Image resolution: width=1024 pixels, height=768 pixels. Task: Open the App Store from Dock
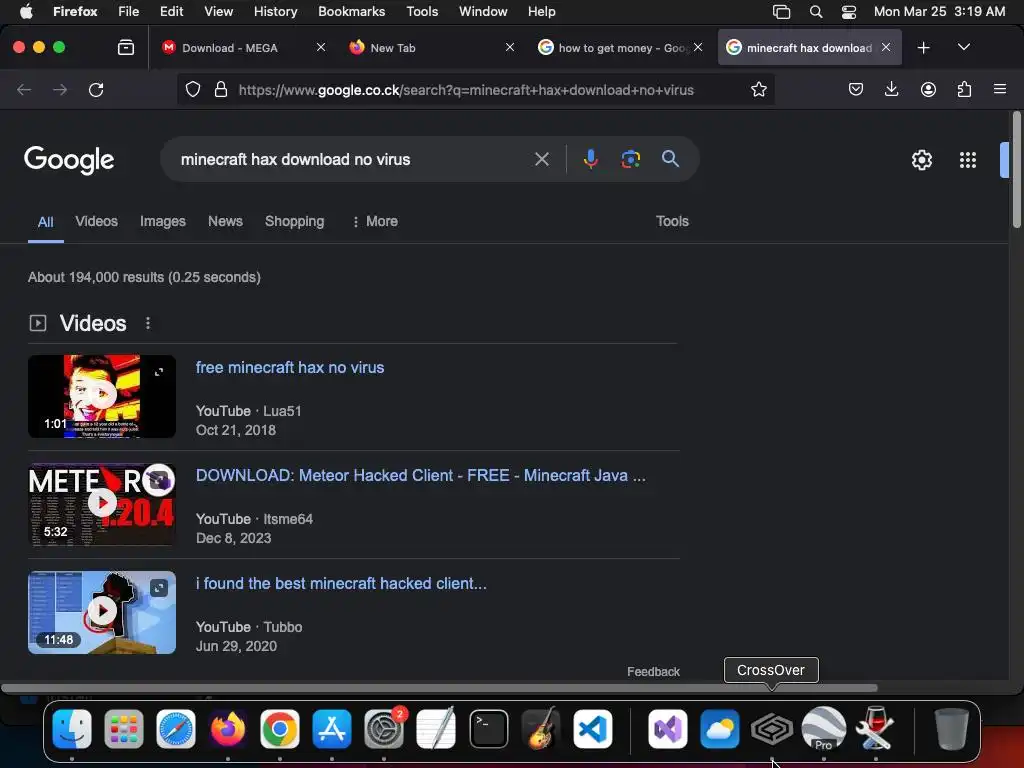332,729
